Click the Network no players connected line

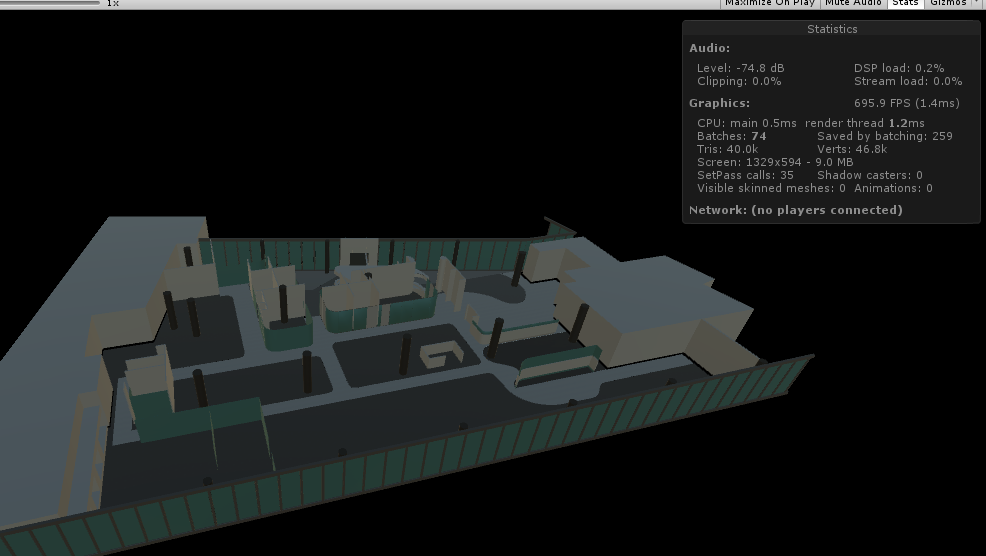(795, 210)
